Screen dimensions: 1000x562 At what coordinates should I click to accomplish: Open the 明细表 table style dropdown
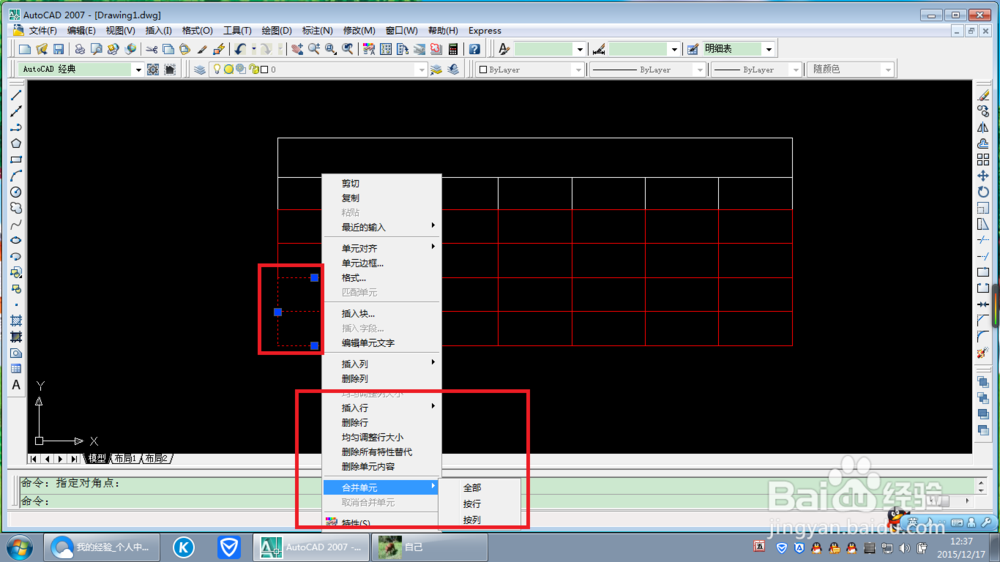(x=768, y=49)
